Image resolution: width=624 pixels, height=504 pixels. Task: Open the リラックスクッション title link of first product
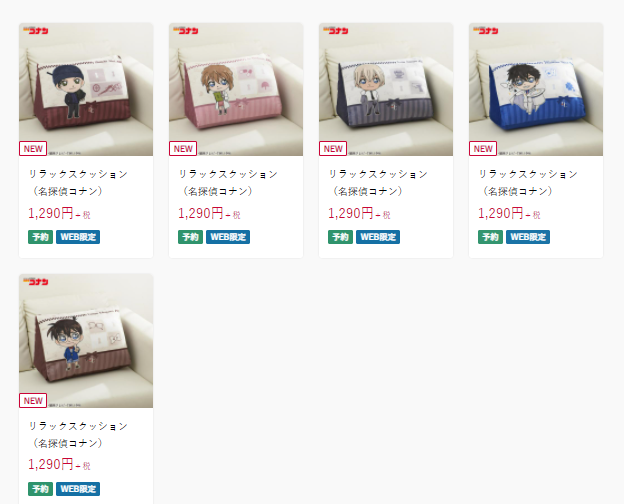point(78,183)
